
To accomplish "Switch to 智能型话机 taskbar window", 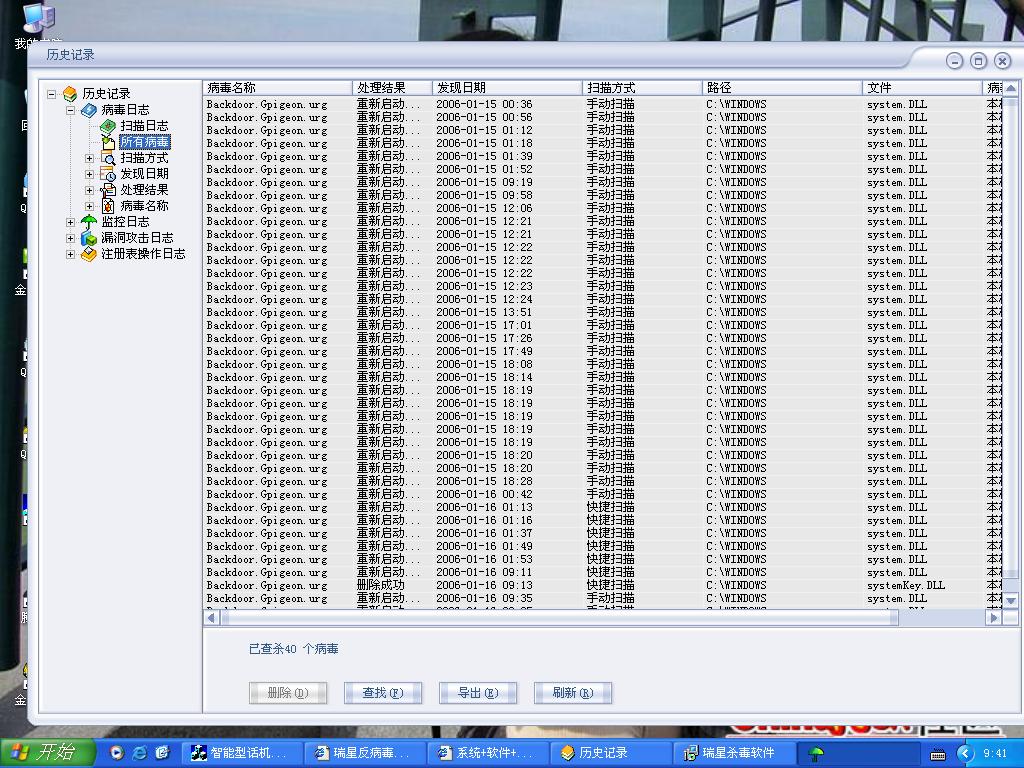I will point(241,753).
